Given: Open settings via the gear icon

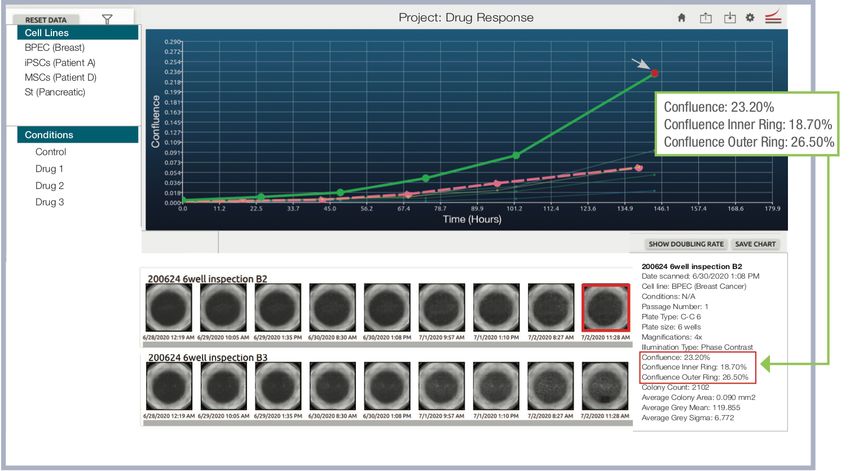Looking at the screenshot, I should (750, 17).
